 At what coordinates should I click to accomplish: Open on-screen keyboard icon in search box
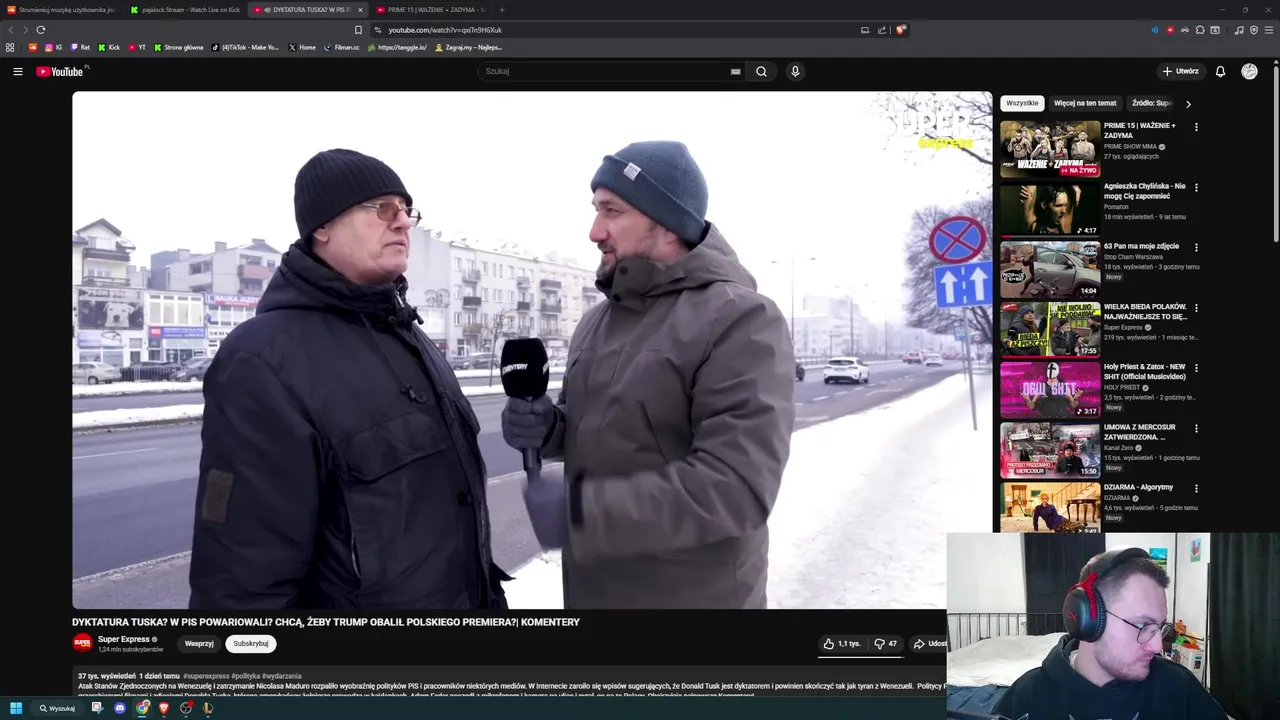pos(735,71)
